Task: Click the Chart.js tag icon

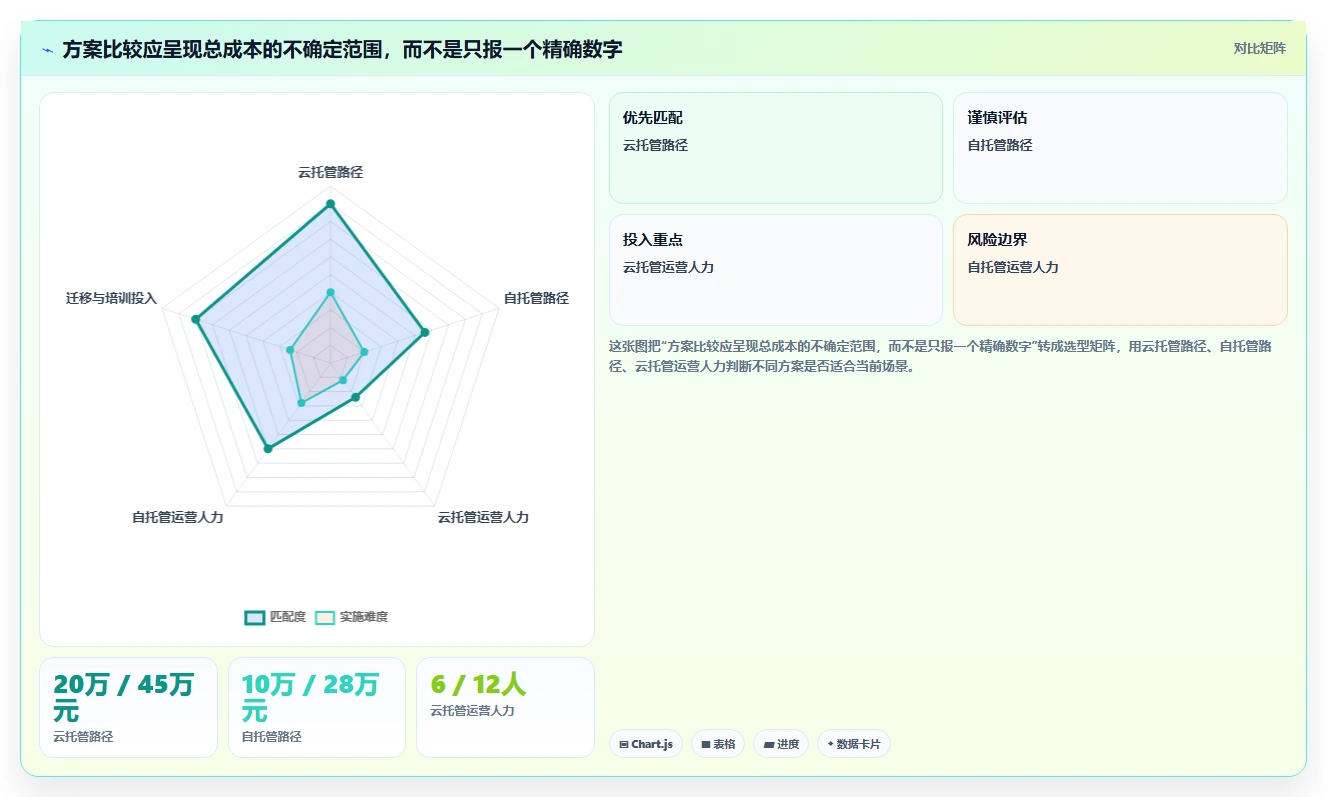Action: [624, 744]
